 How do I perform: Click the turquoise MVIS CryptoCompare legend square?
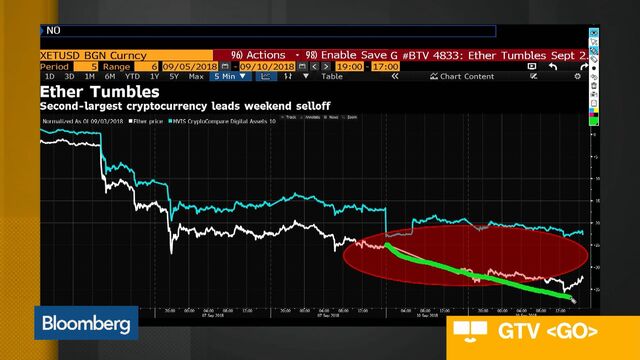(170, 121)
